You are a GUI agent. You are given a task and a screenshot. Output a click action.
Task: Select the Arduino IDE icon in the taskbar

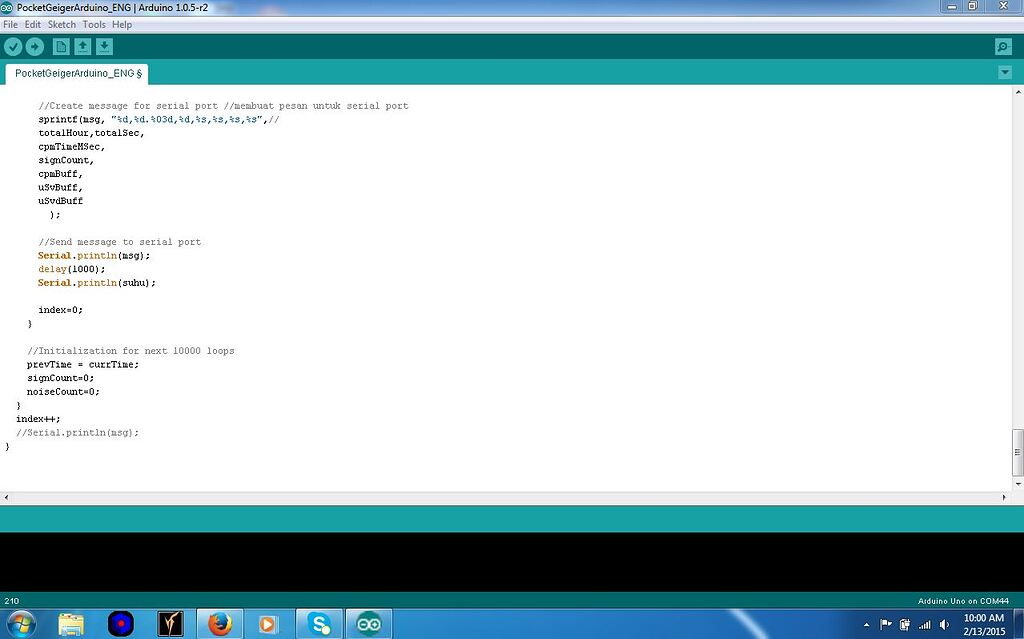(368, 622)
